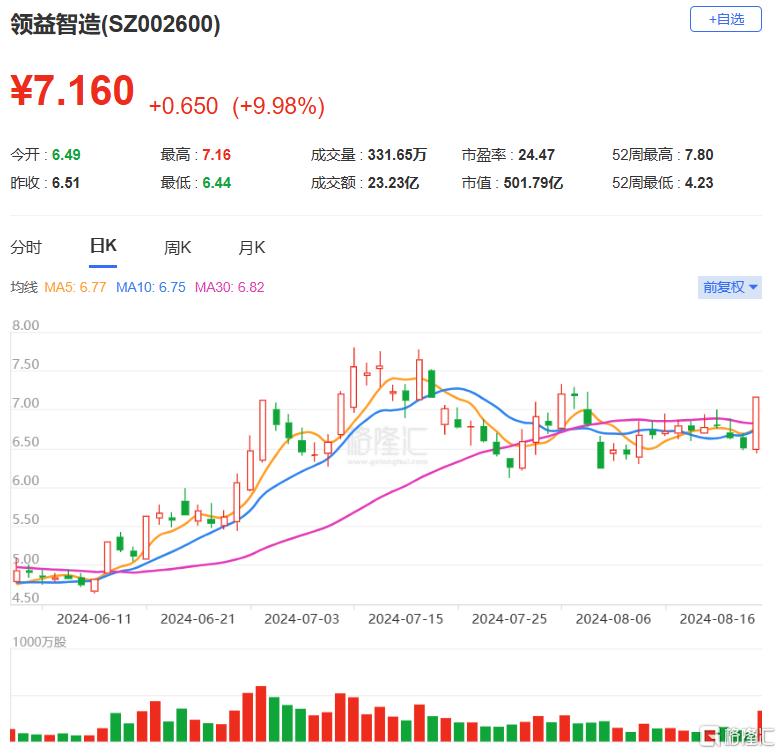Click the 2024-07-15 date axis label
Screen dimensions: 781x754
coord(405,619)
